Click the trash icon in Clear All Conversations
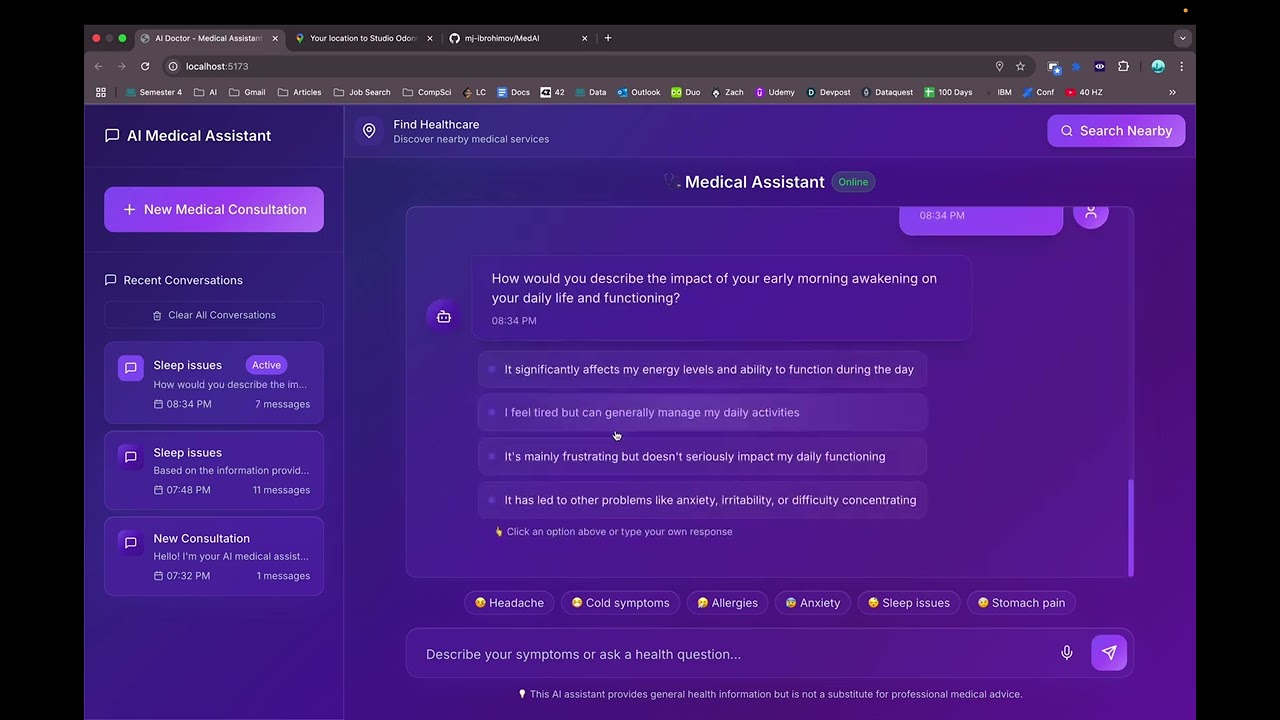The height and width of the screenshot is (720, 1280). coord(157,315)
